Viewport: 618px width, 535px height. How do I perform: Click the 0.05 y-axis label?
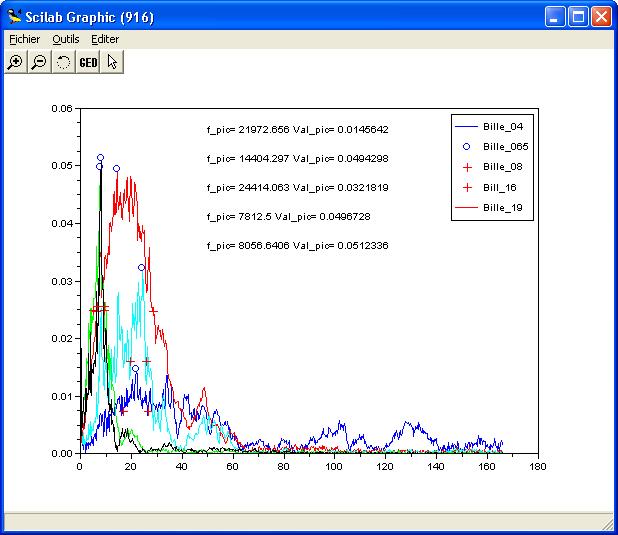click(62, 166)
